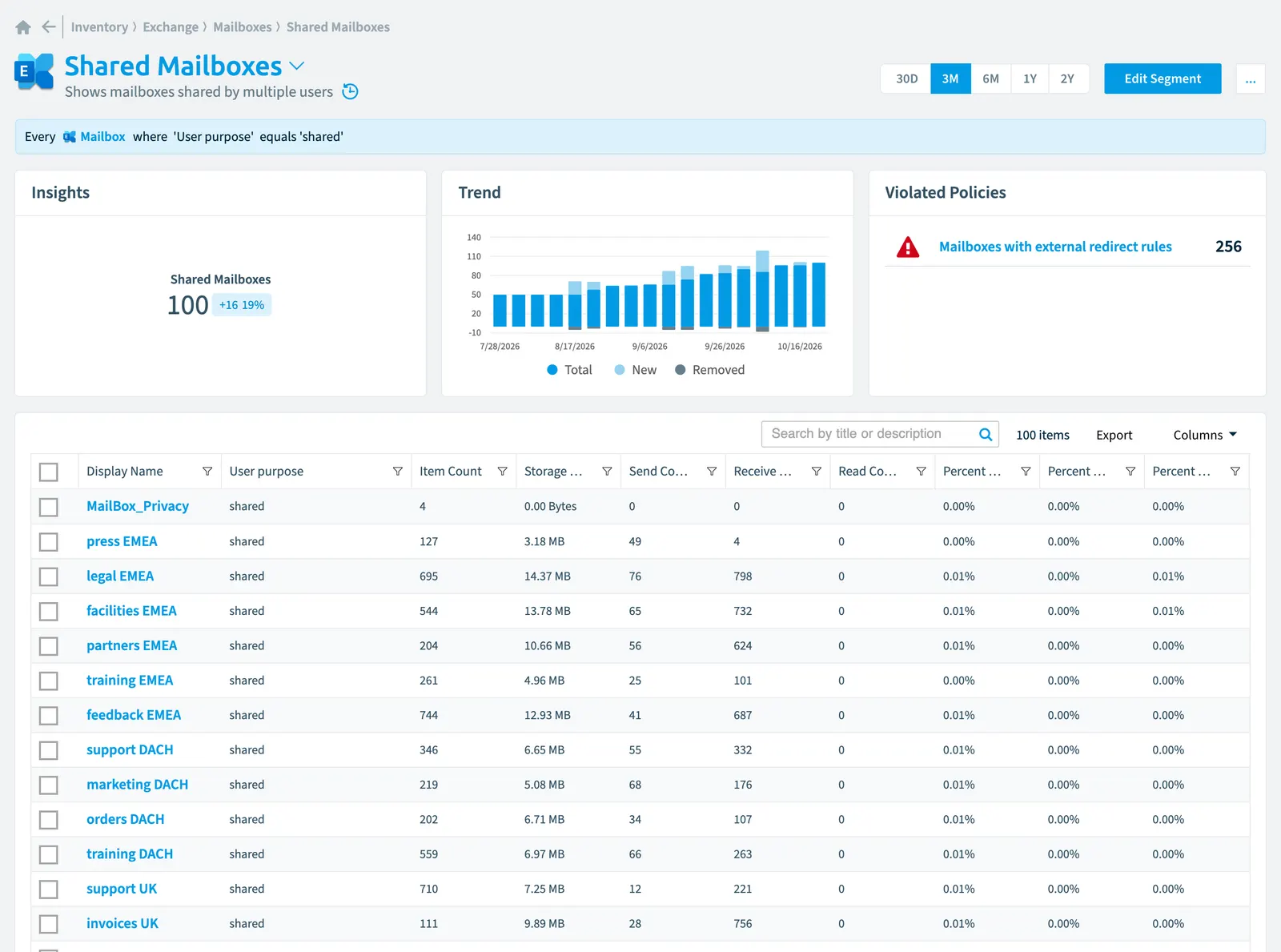Select the 6M time range tab
The width and height of the screenshot is (1281, 952).
(x=991, y=79)
